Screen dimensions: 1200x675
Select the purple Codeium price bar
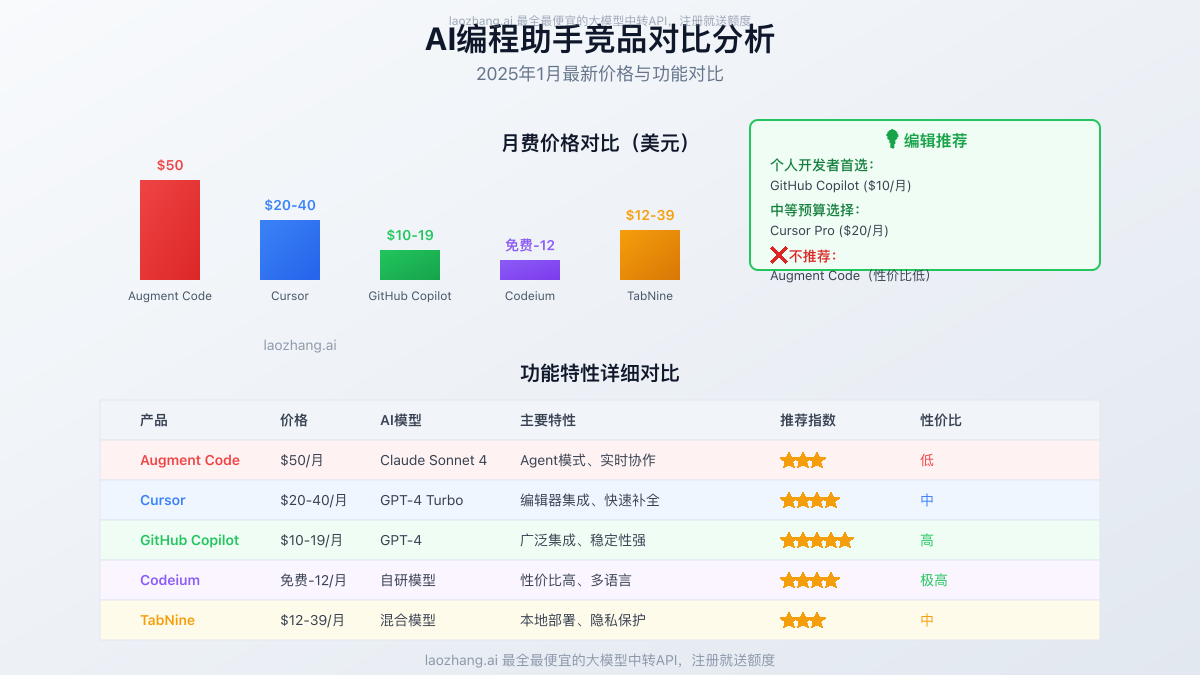click(x=530, y=270)
